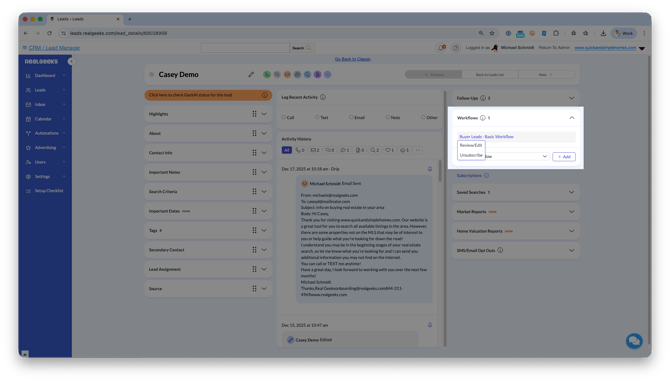Image resolution: width=670 pixels, height=382 pixels.
Task: Select the All activity history tab
Action: [287, 150]
